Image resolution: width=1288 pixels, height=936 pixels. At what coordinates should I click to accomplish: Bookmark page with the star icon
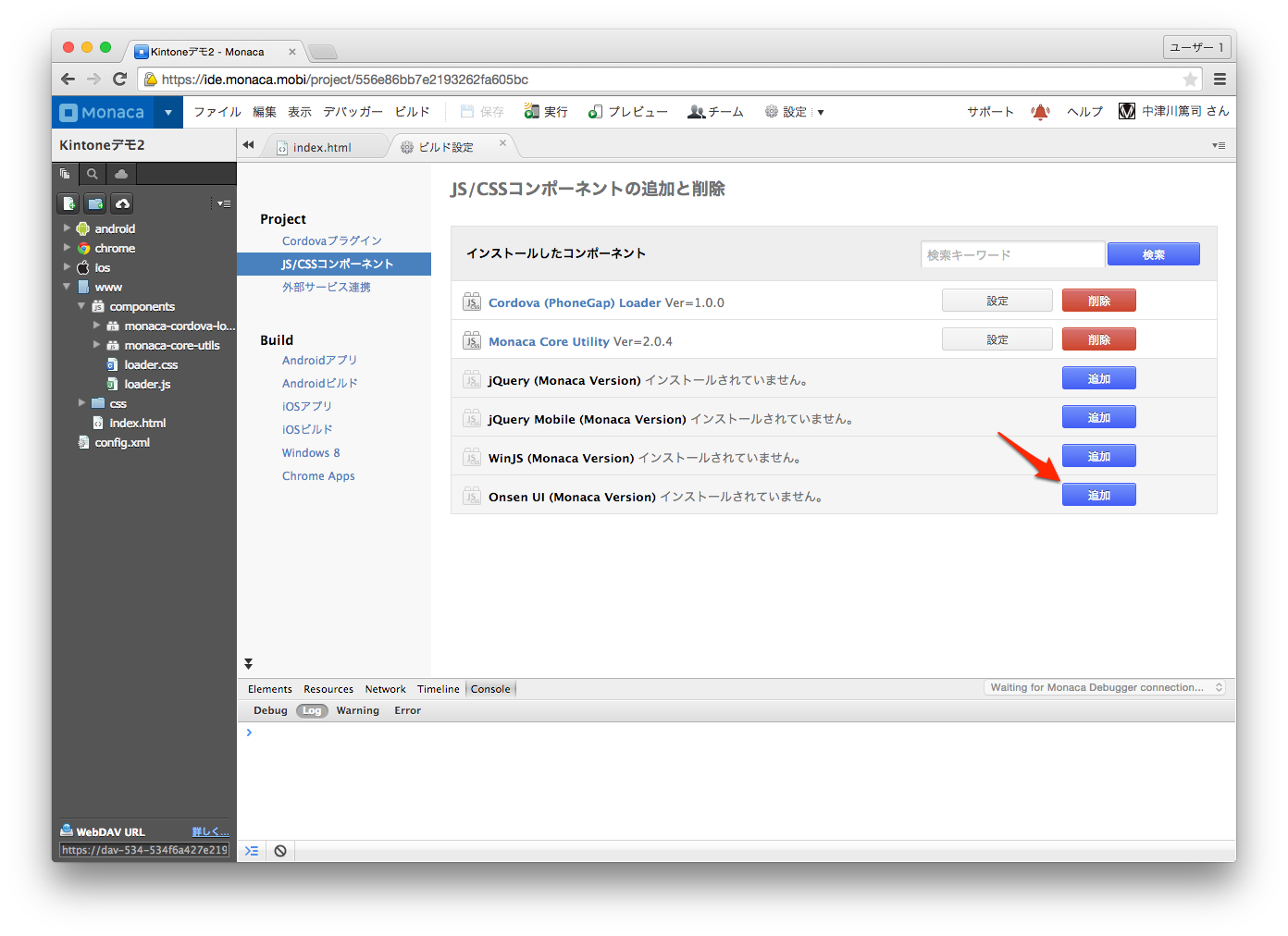click(1190, 80)
